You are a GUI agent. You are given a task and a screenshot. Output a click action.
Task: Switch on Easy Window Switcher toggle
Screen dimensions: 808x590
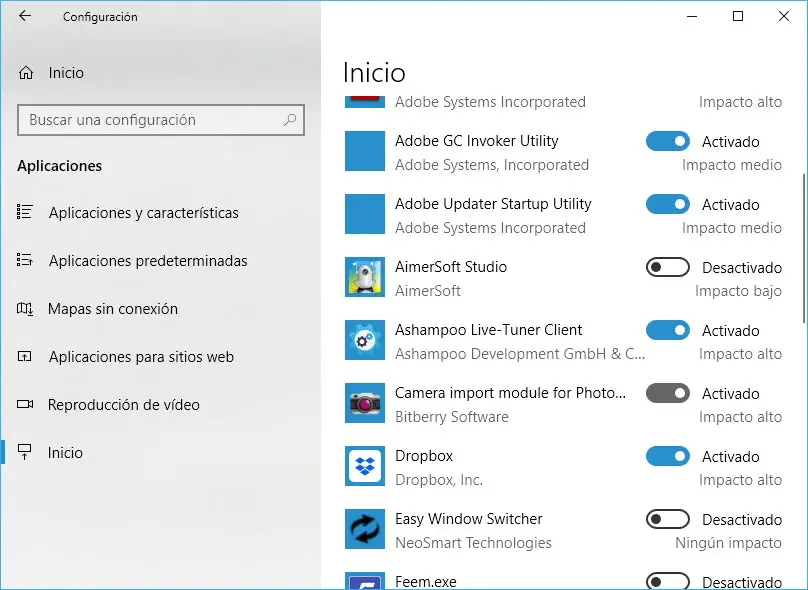pyautogui.click(x=668, y=520)
